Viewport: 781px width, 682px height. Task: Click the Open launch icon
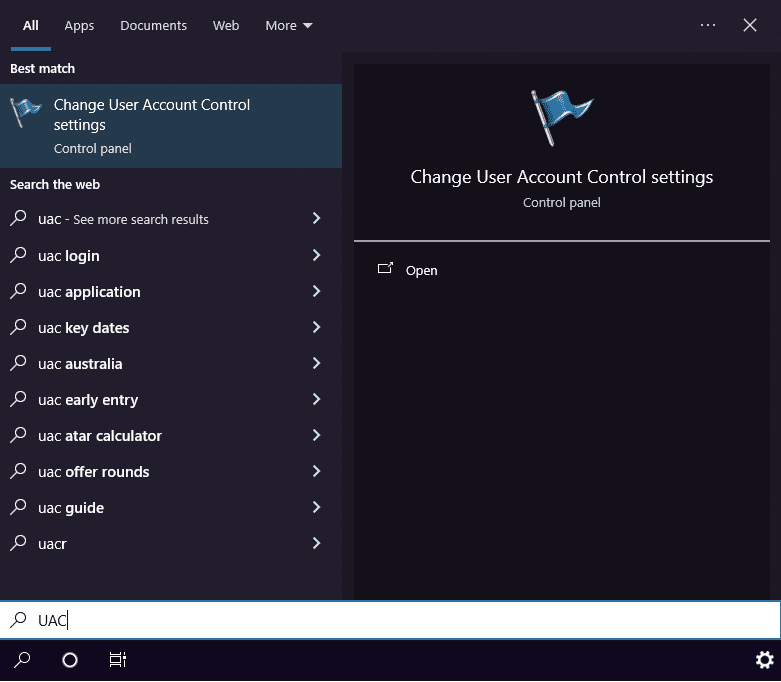(x=385, y=269)
